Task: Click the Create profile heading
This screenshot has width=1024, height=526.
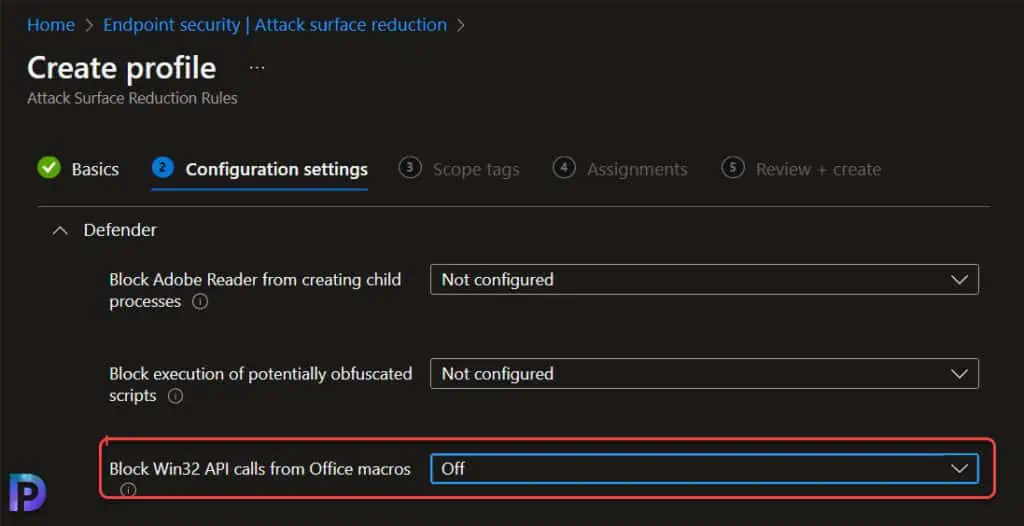Action: (x=121, y=68)
